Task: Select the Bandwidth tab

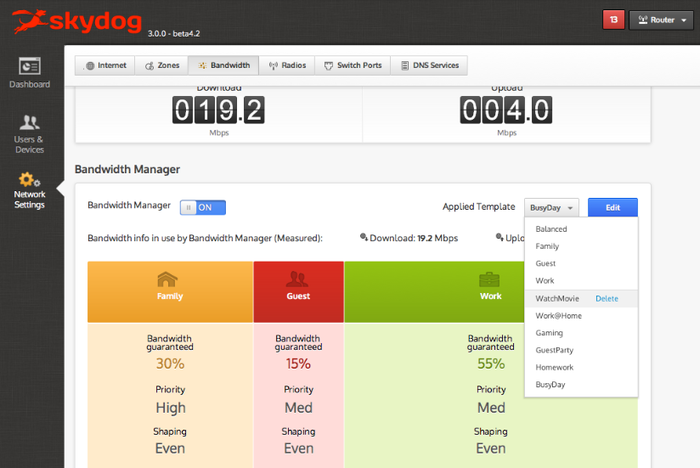Action: coord(224,65)
